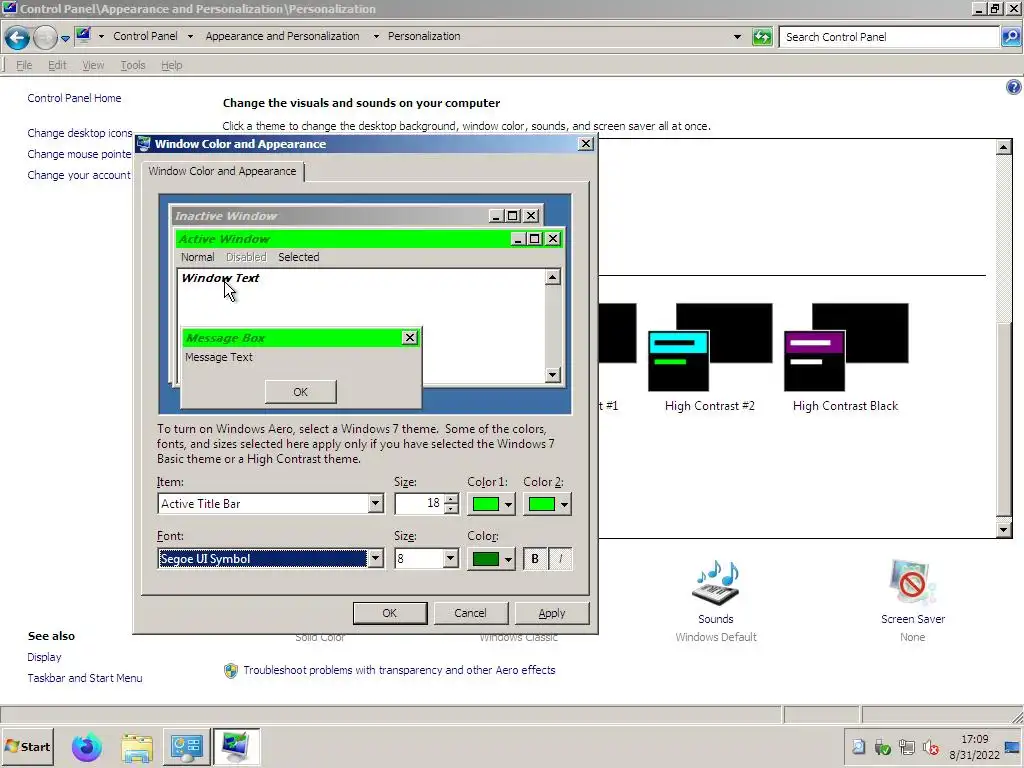Click Control Panel taskbar button
This screenshot has height=768, width=1024.
pos(186,747)
